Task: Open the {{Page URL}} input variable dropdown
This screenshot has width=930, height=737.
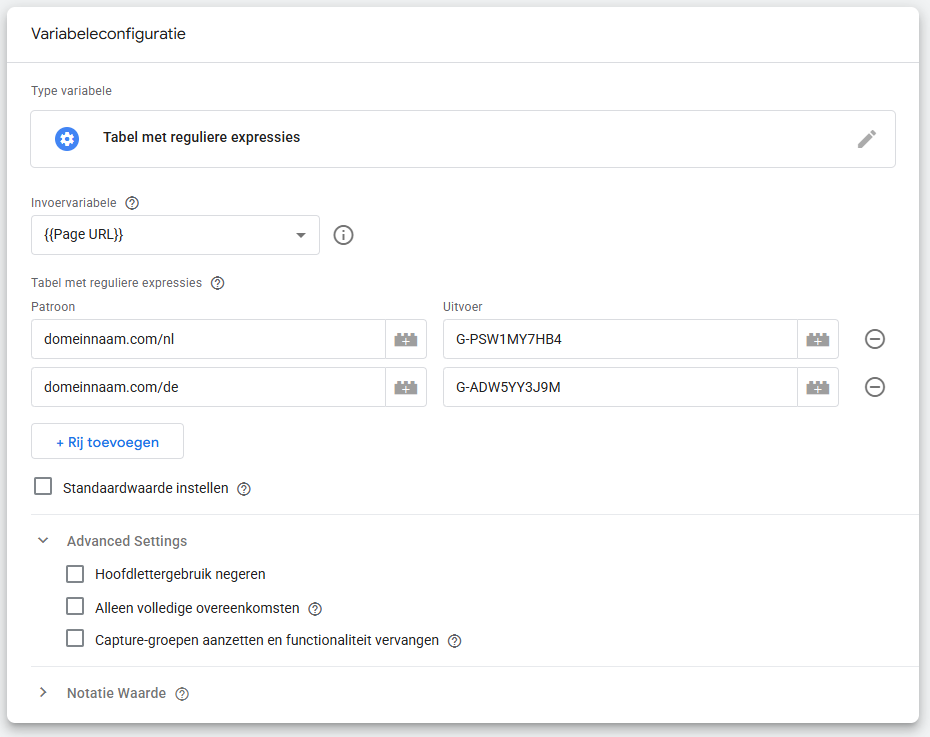Action: point(175,235)
